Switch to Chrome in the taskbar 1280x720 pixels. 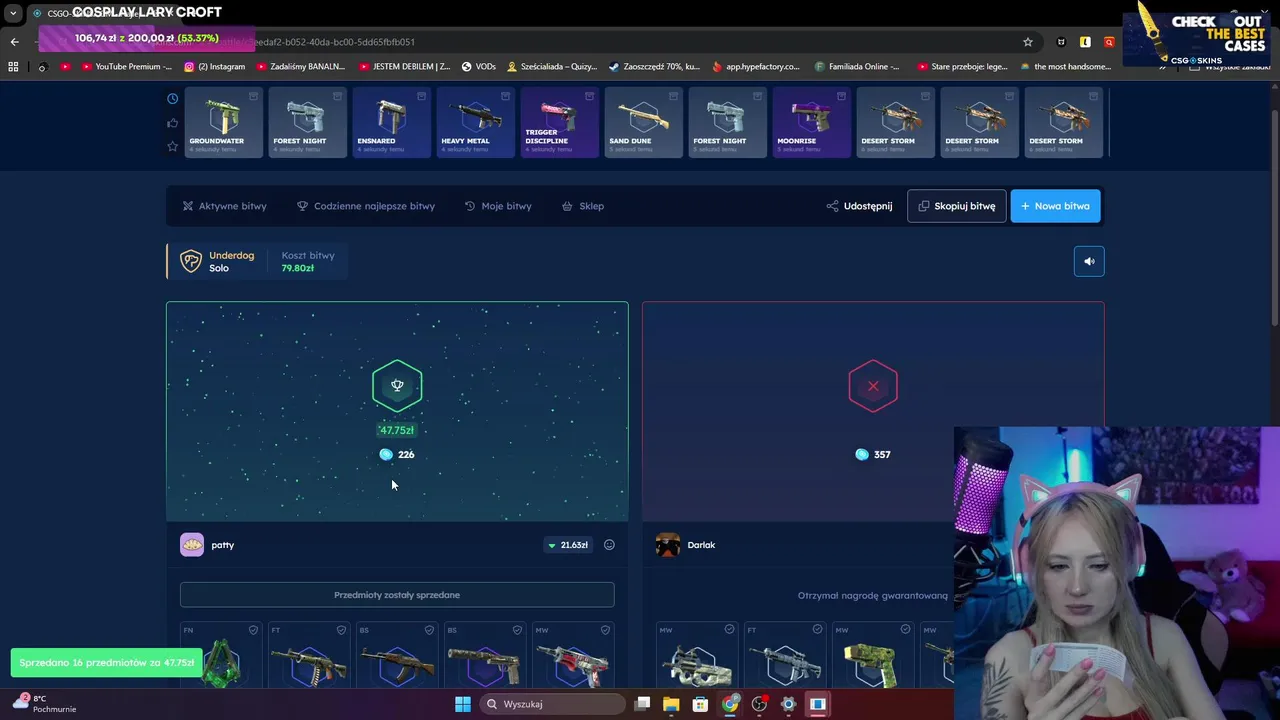tap(730, 704)
